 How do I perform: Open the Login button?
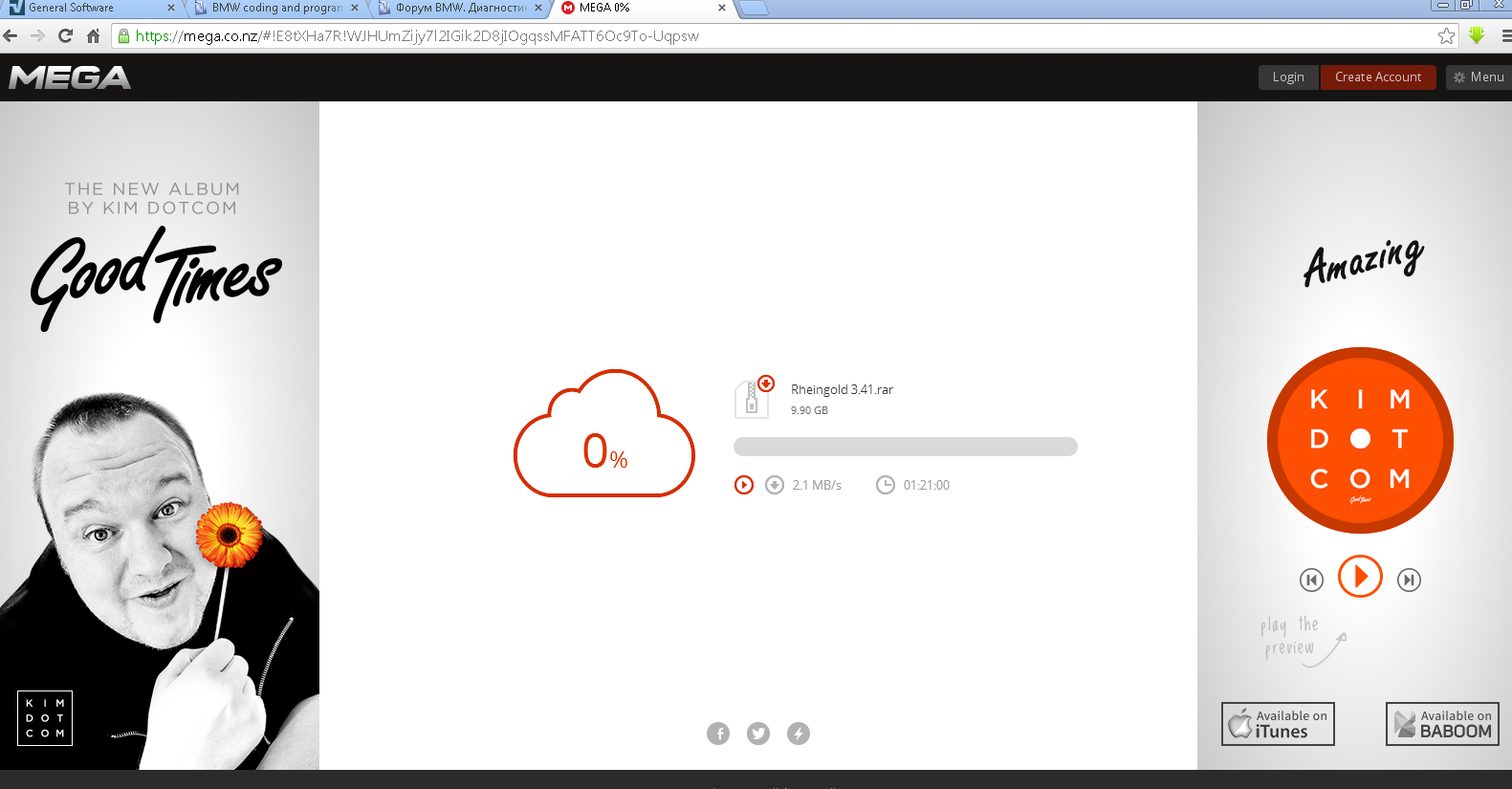(1288, 77)
